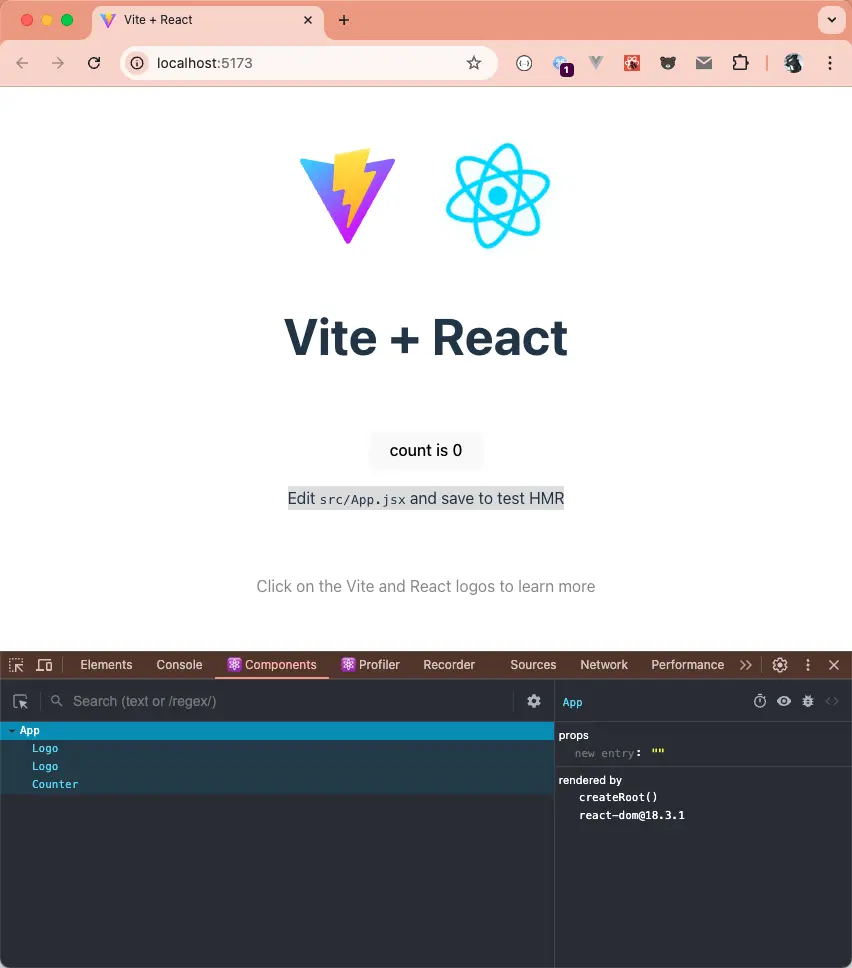Inspect the matching DOM element eye icon

tap(784, 701)
